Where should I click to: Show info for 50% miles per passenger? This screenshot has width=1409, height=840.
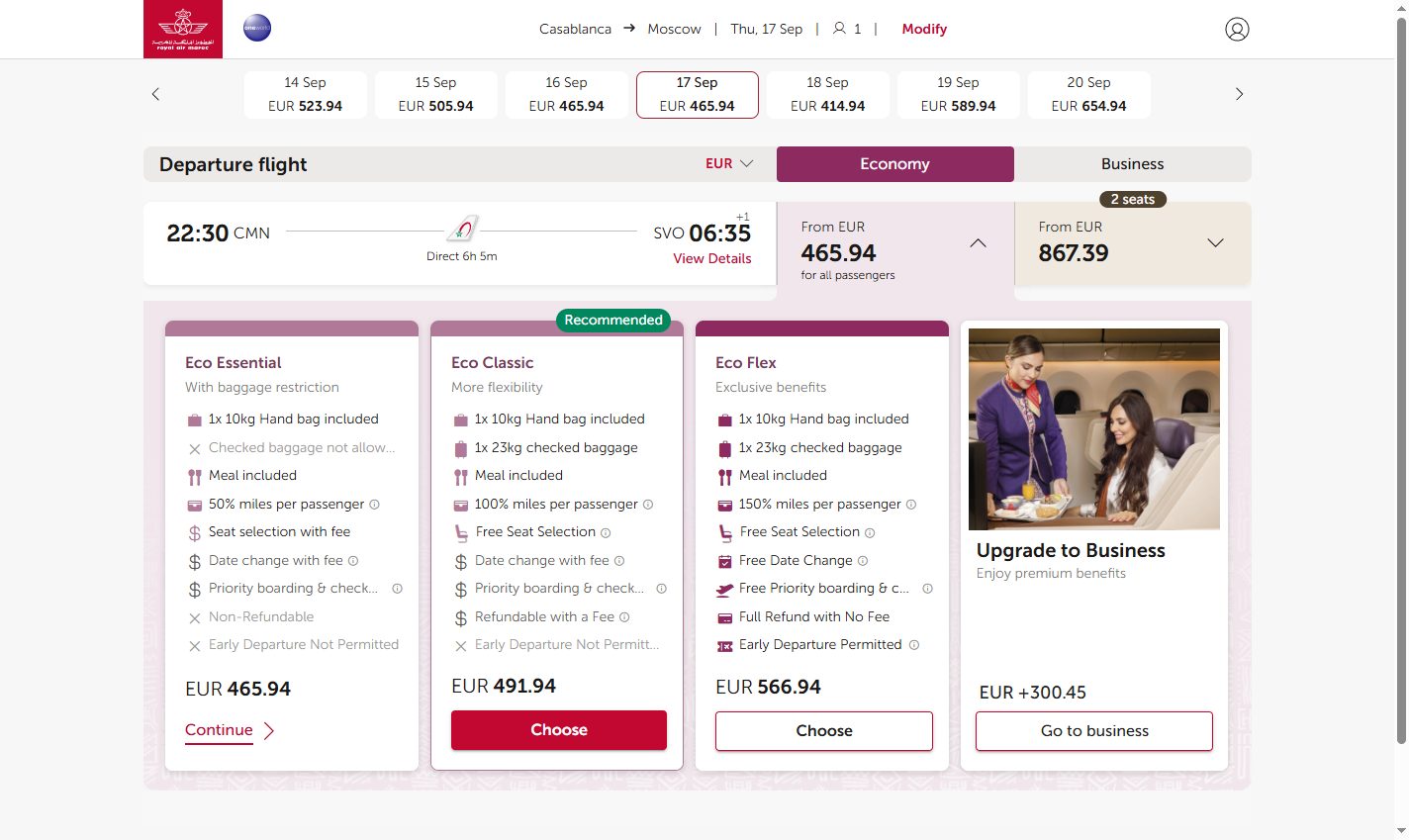click(x=374, y=505)
